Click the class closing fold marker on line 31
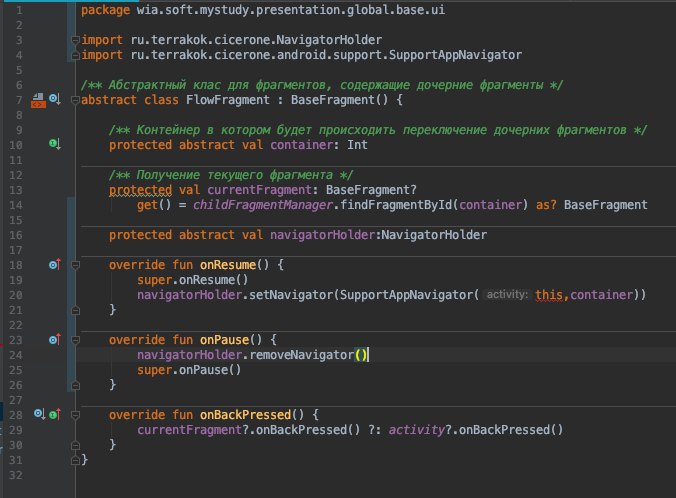This screenshot has width=676, height=498. click(x=75, y=460)
